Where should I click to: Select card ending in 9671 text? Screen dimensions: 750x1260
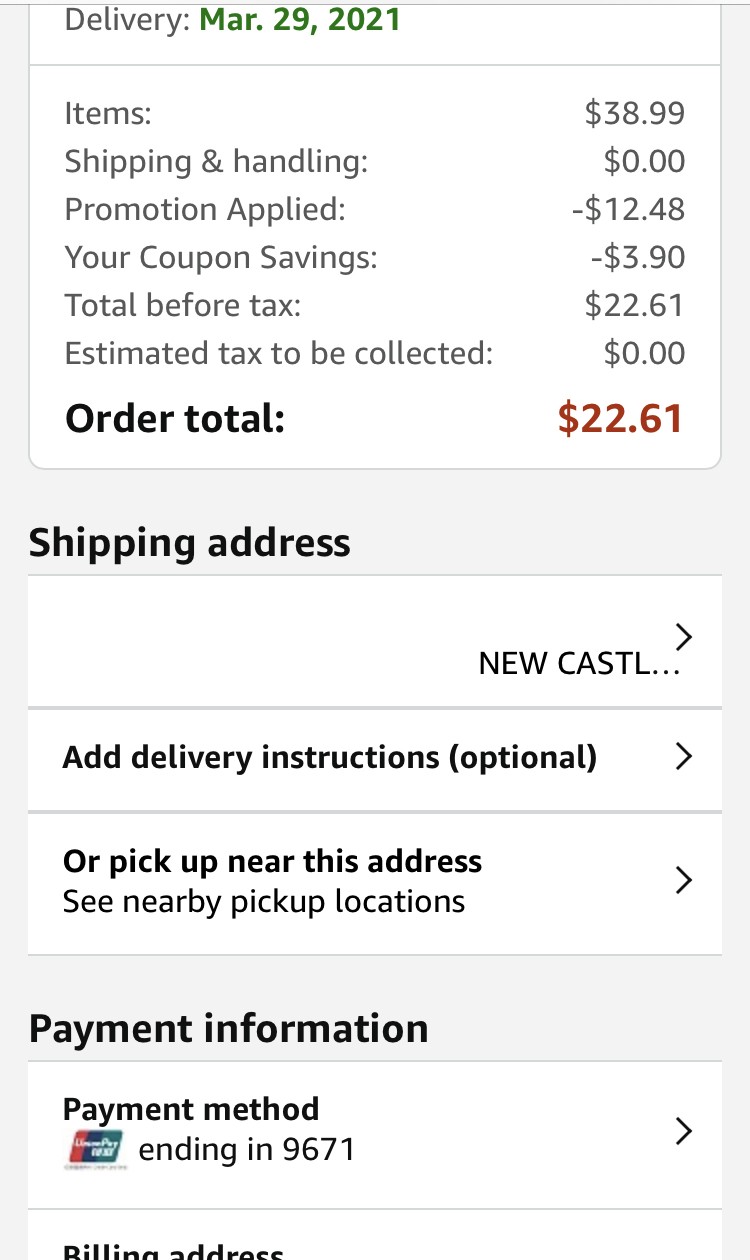(247, 1150)
